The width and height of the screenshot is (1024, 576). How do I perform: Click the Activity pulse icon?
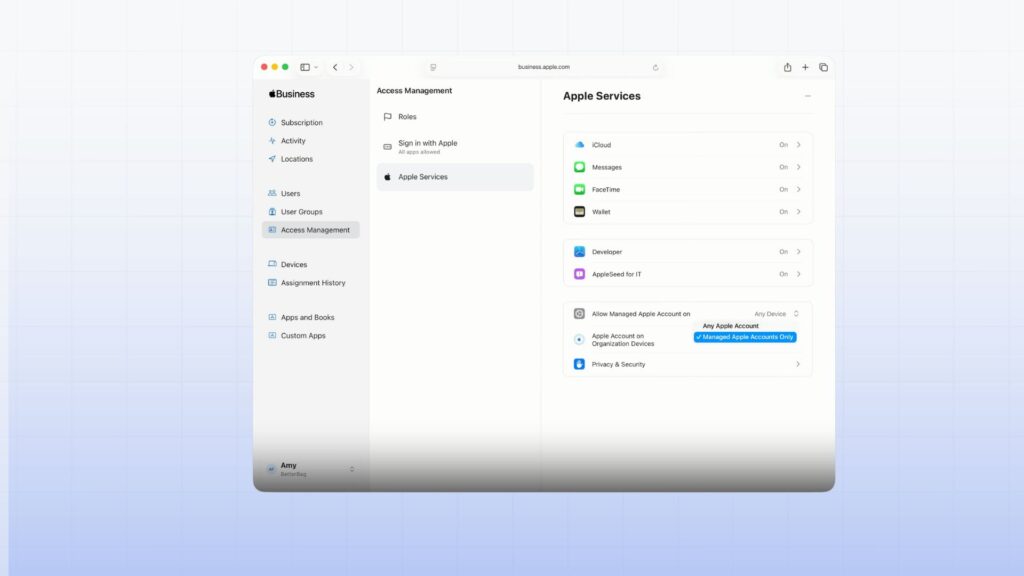coord(272,140)
